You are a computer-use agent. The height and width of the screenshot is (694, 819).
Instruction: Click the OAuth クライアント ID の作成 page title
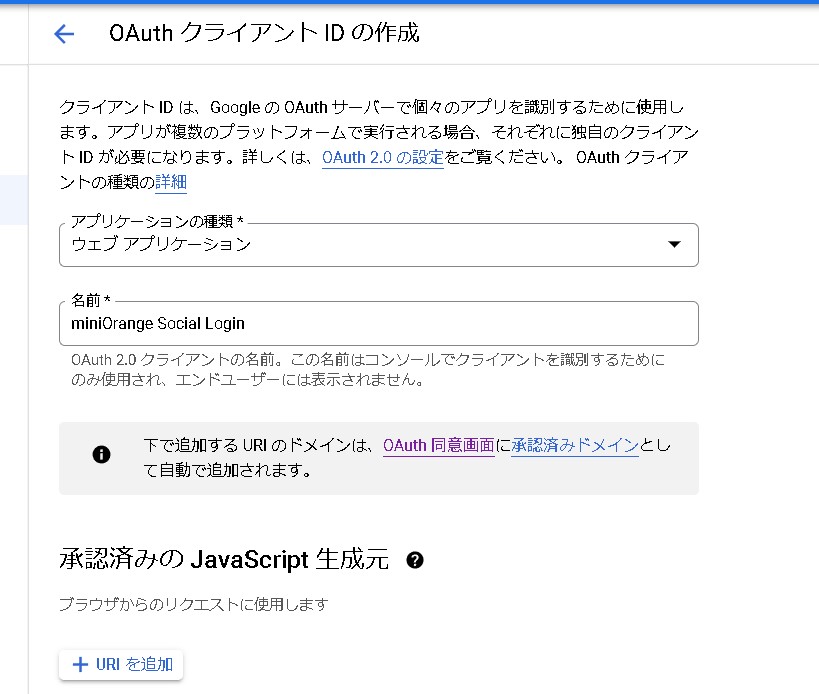click(x=264, y=33)
